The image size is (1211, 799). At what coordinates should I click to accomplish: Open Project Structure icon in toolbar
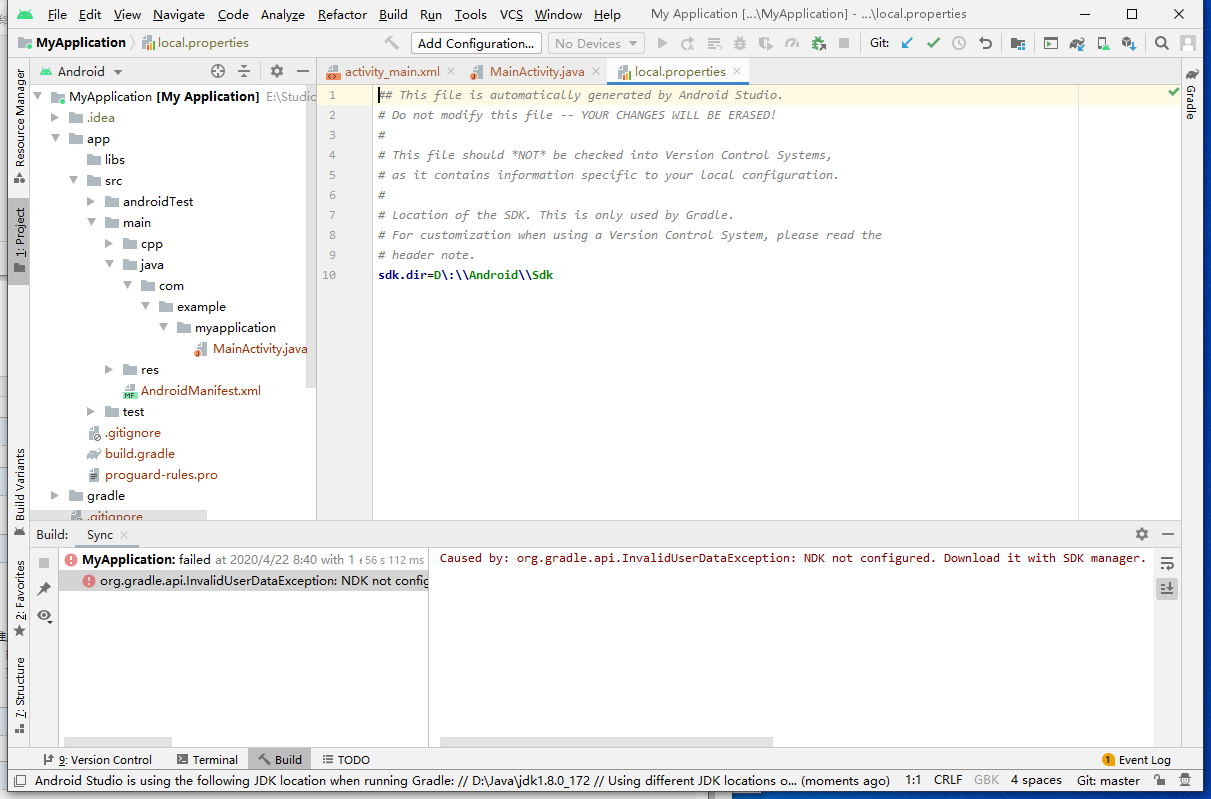(1017, 43)
